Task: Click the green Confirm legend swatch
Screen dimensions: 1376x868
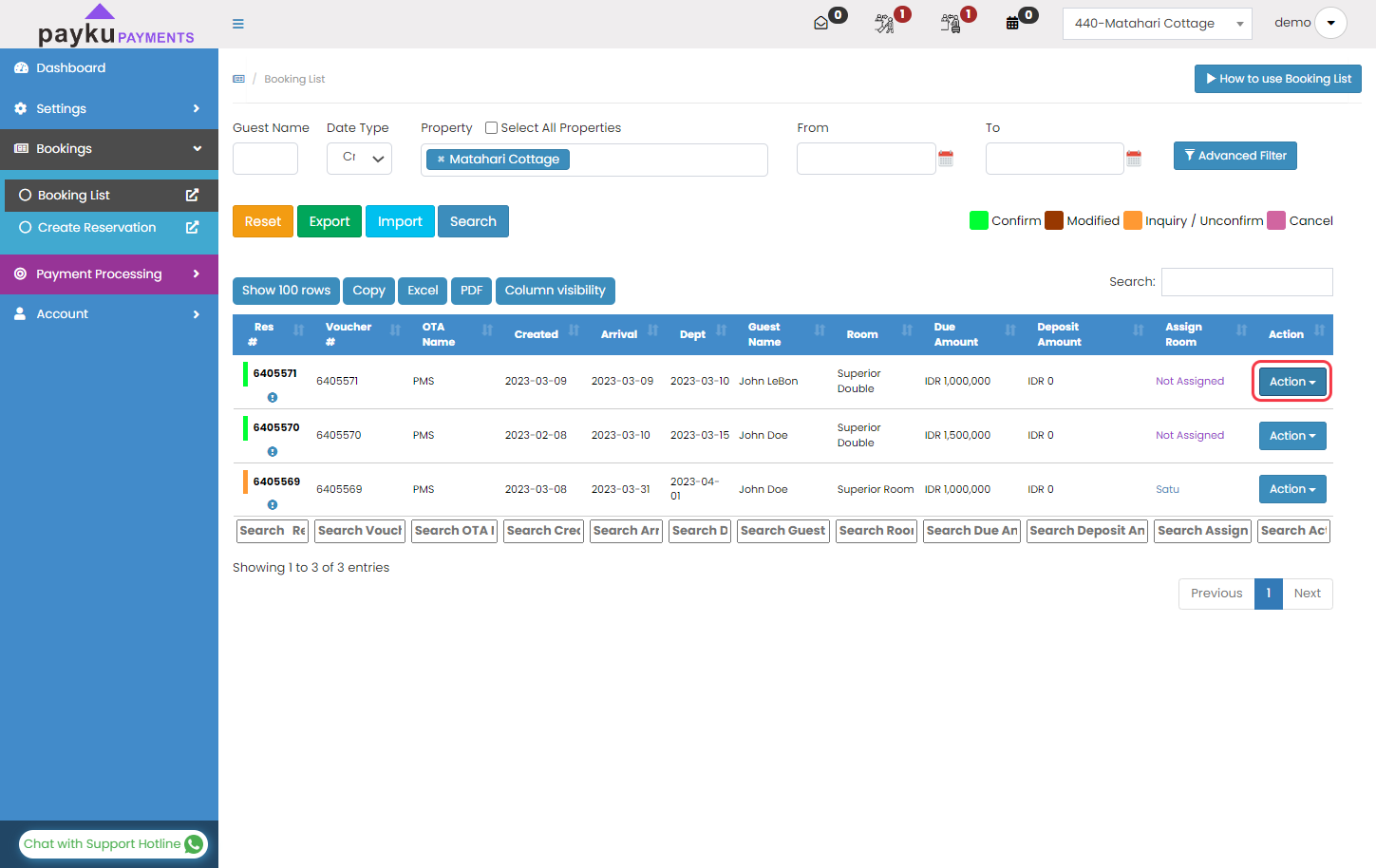Action: pyautogui.click(x=979, y=220)
